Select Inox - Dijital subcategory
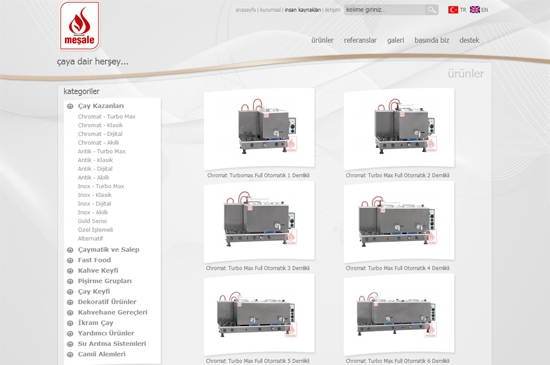 [95, 204]
